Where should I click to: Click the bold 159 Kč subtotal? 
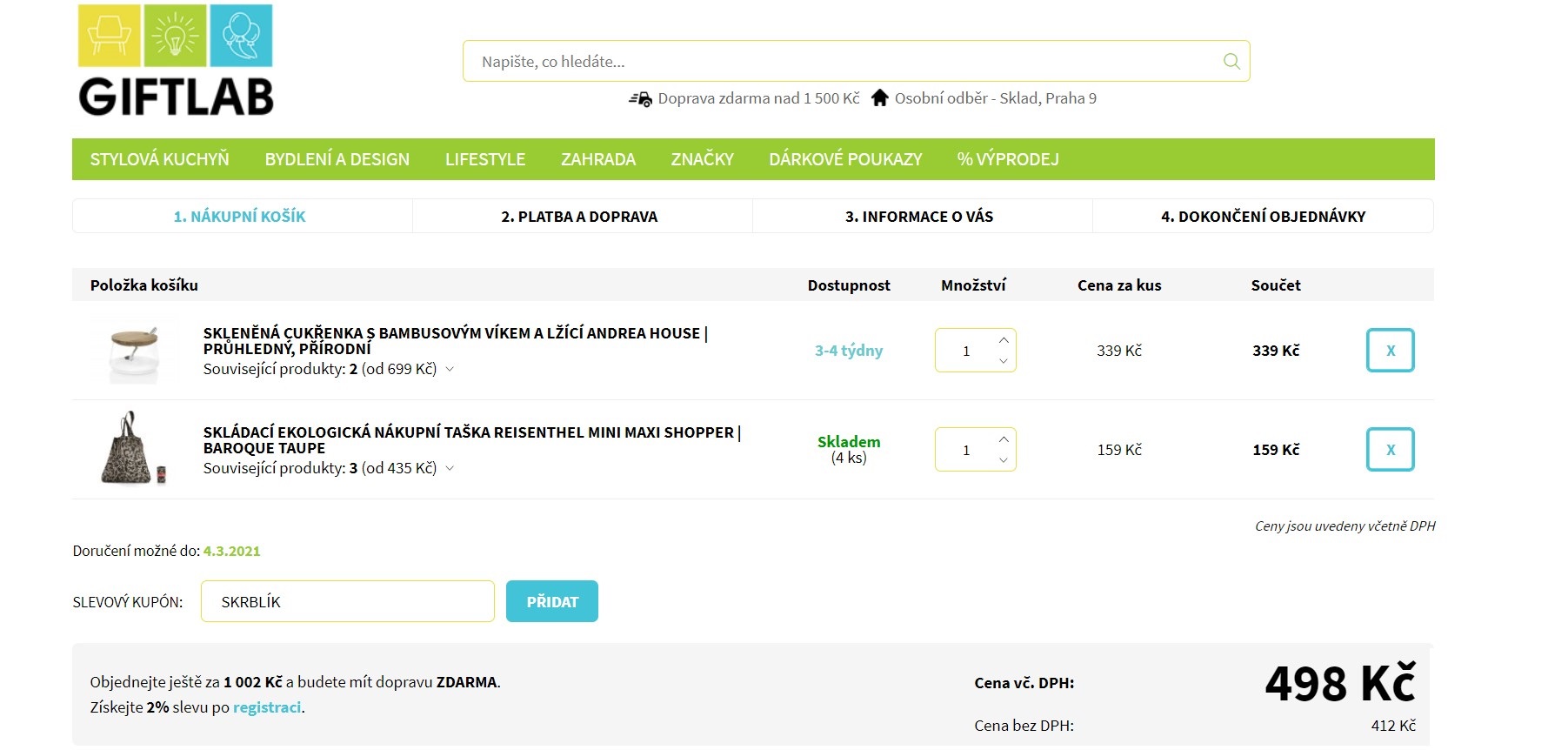(1276, 449)
